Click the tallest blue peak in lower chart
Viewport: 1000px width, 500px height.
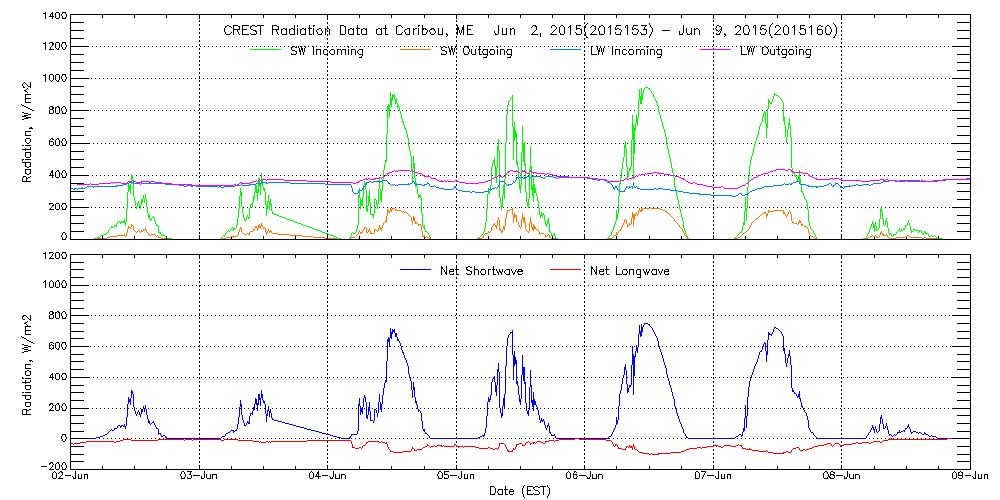pos(647,323)
